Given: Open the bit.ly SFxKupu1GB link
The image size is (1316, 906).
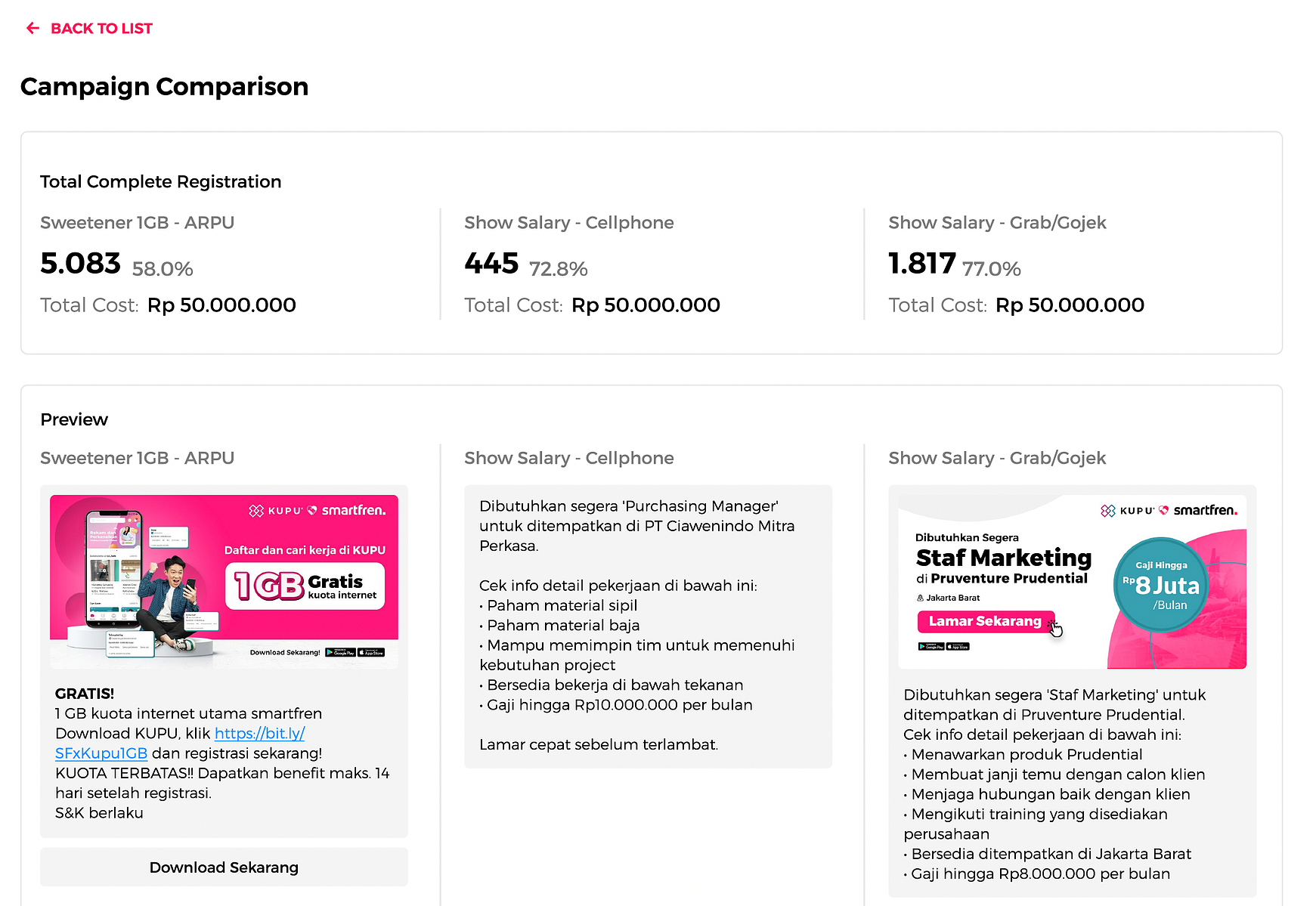Looking at the screenshot, I should (180, 744).
